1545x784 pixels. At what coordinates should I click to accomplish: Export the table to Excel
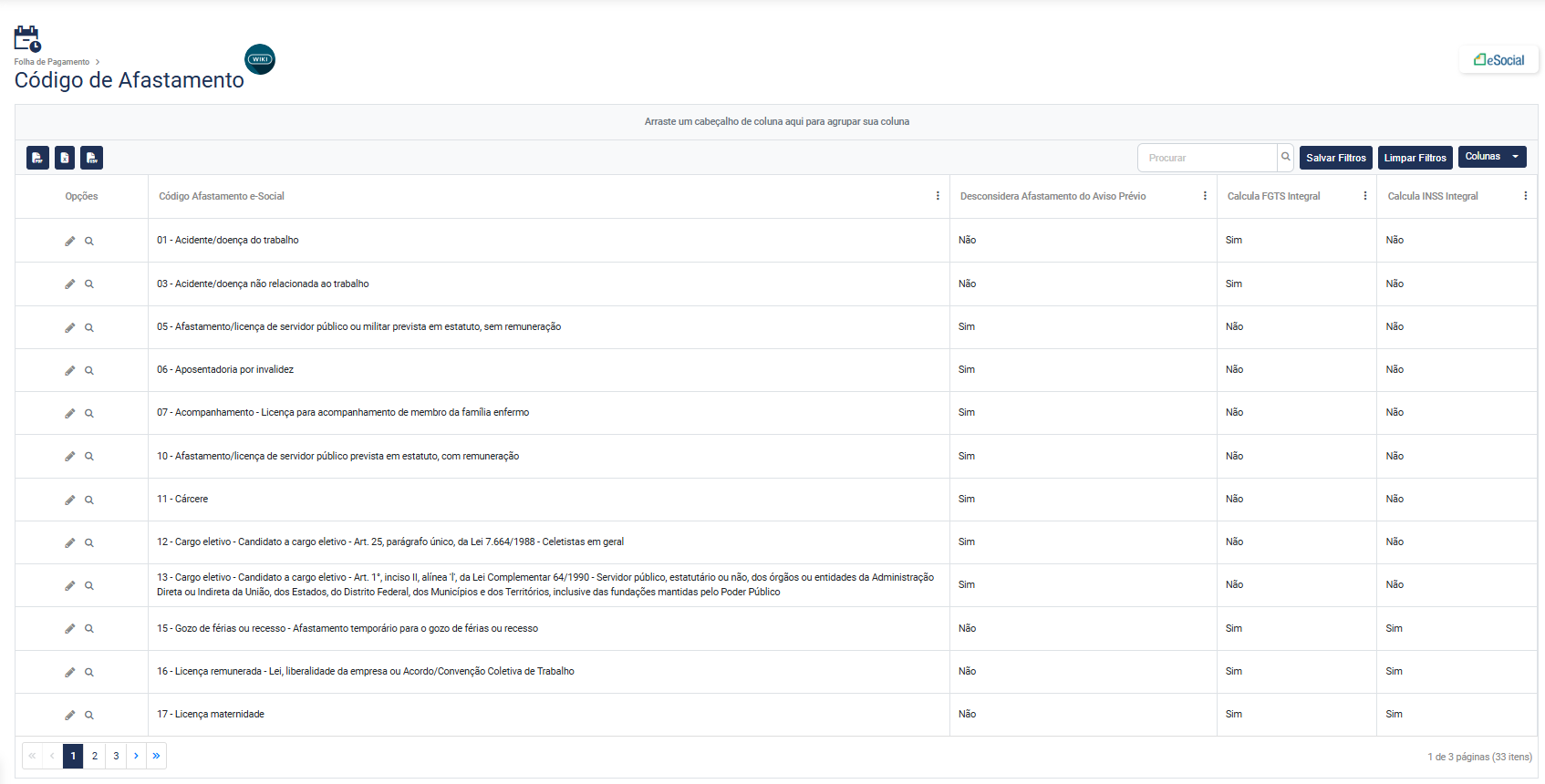[65, 158]
